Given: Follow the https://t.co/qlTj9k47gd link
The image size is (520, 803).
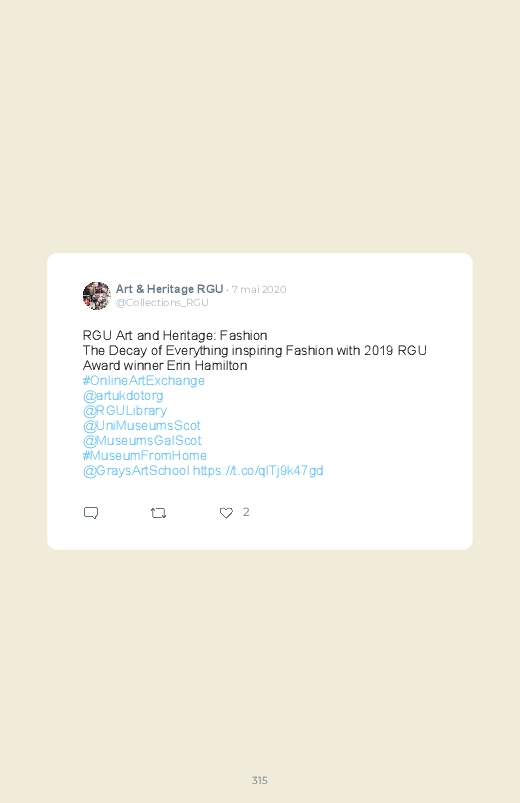Looking at the screenshot, I should pyautogui.click(x=258, y=471).
